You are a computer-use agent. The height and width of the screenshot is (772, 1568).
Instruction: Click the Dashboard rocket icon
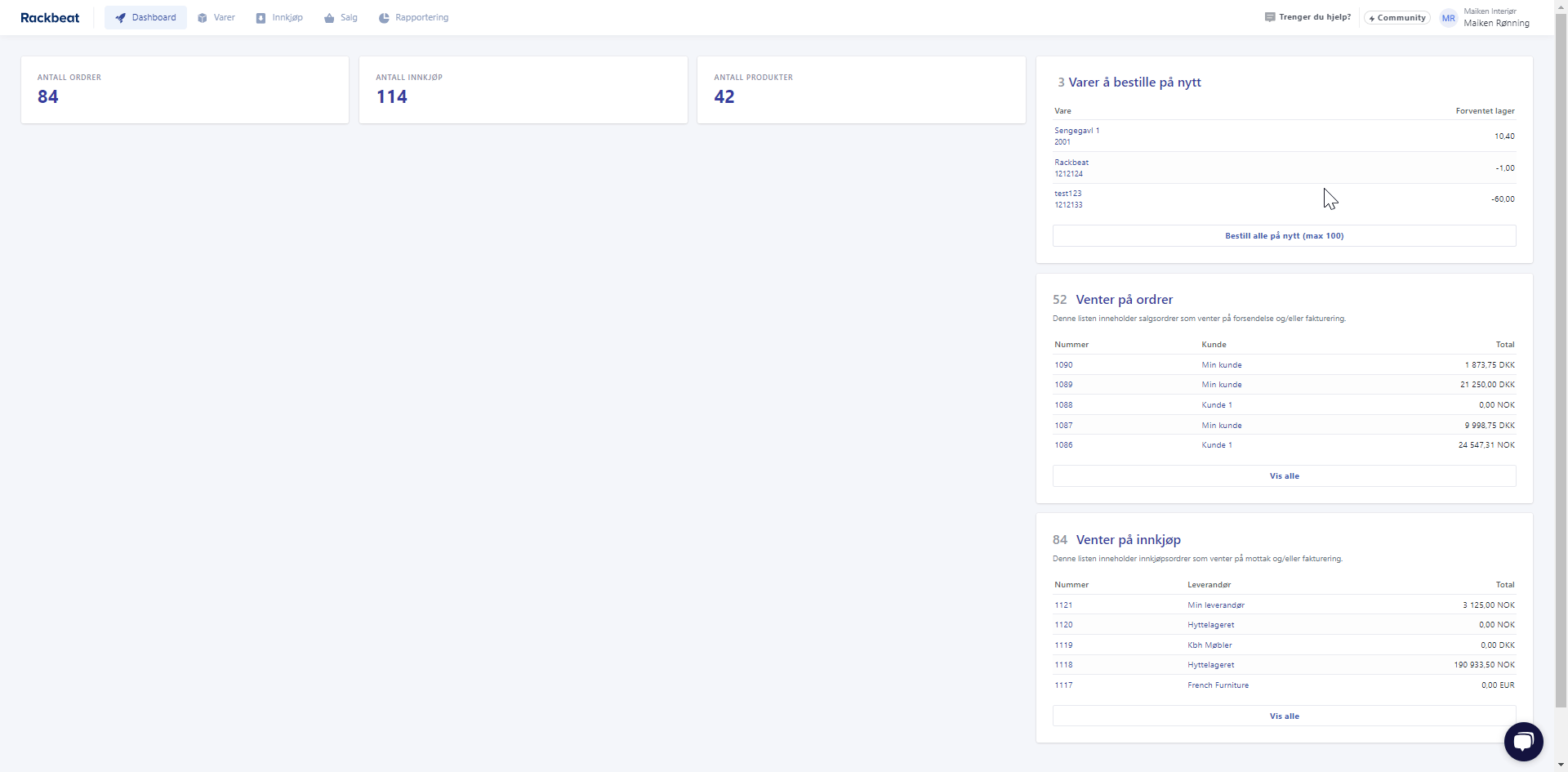pyautogui.click(x=121, y=18)
